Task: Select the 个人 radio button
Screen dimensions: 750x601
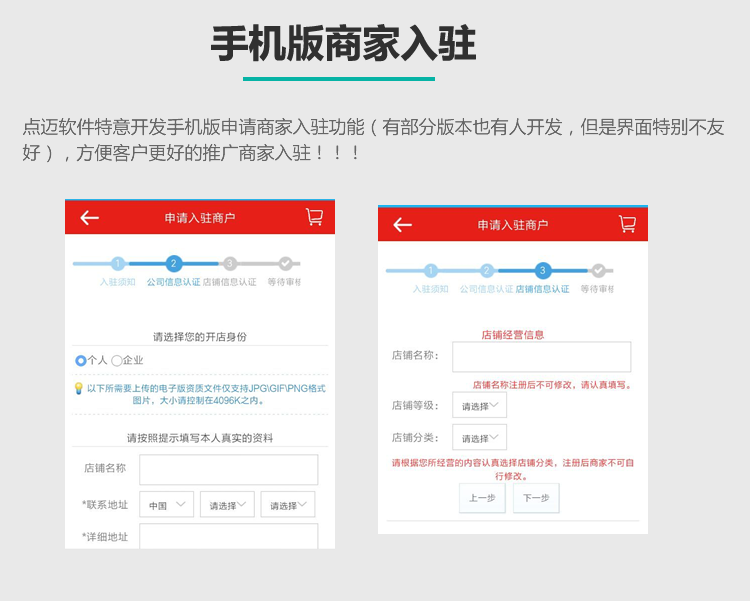Action: coord(80,360)
